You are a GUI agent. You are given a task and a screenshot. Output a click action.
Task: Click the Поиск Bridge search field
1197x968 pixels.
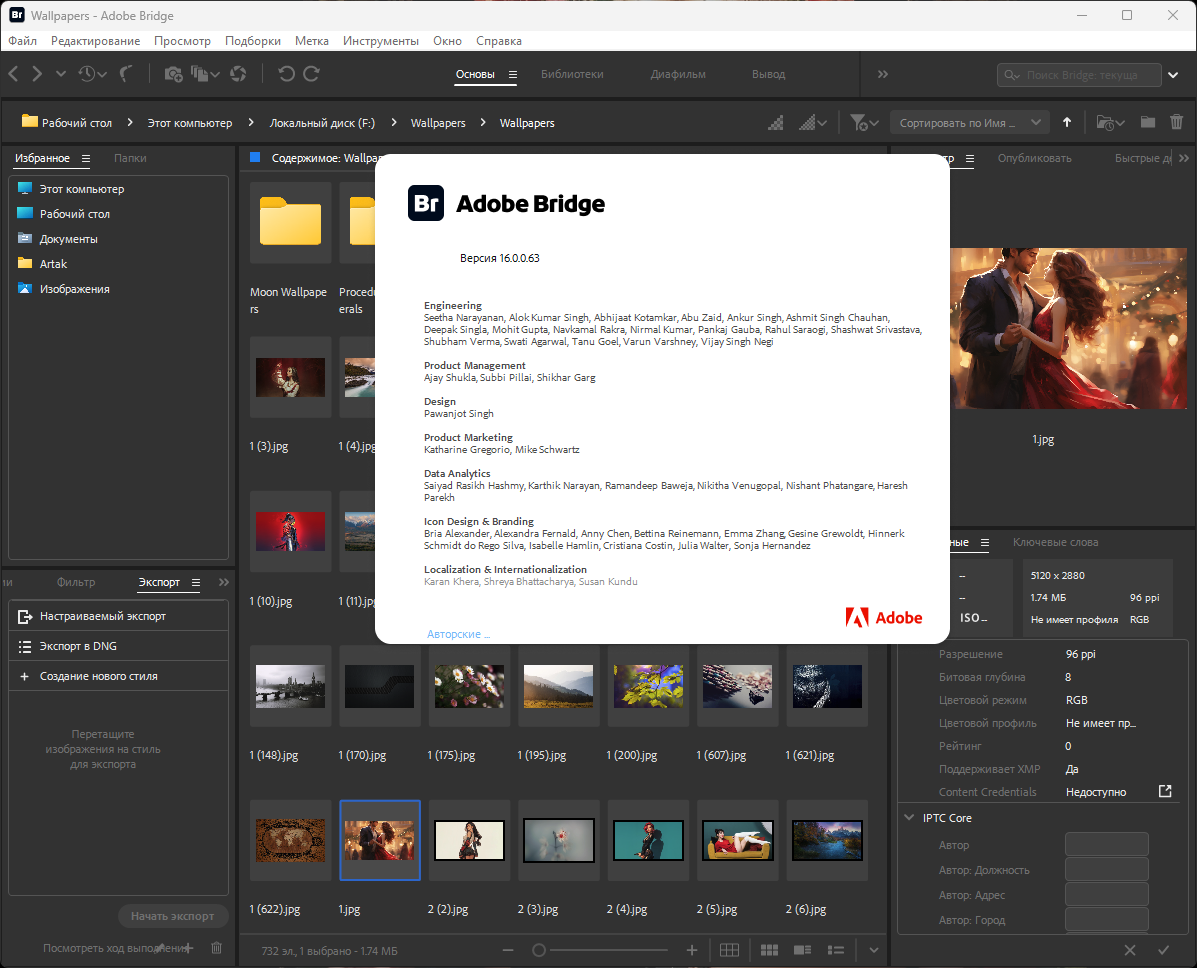(x=1079, y=75)
